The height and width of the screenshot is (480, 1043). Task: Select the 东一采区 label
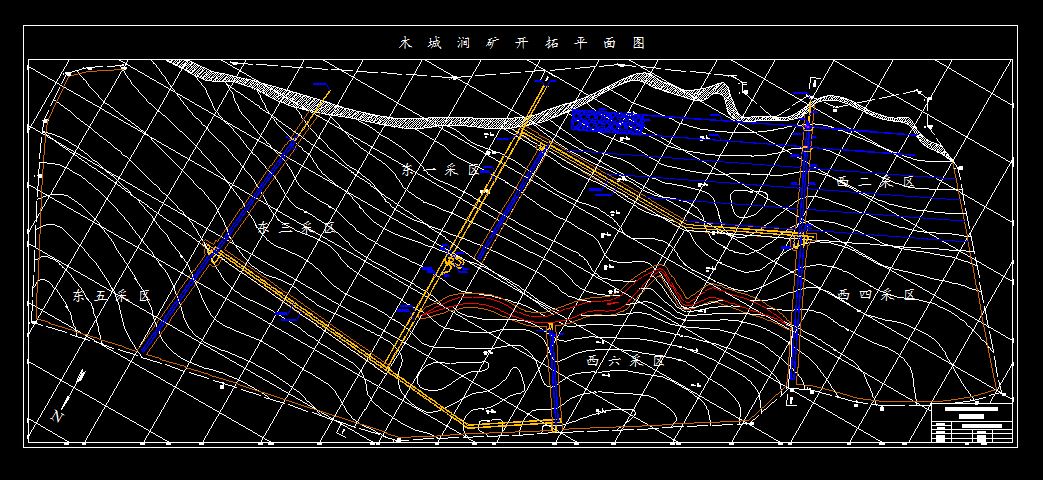tap(441, 170)
